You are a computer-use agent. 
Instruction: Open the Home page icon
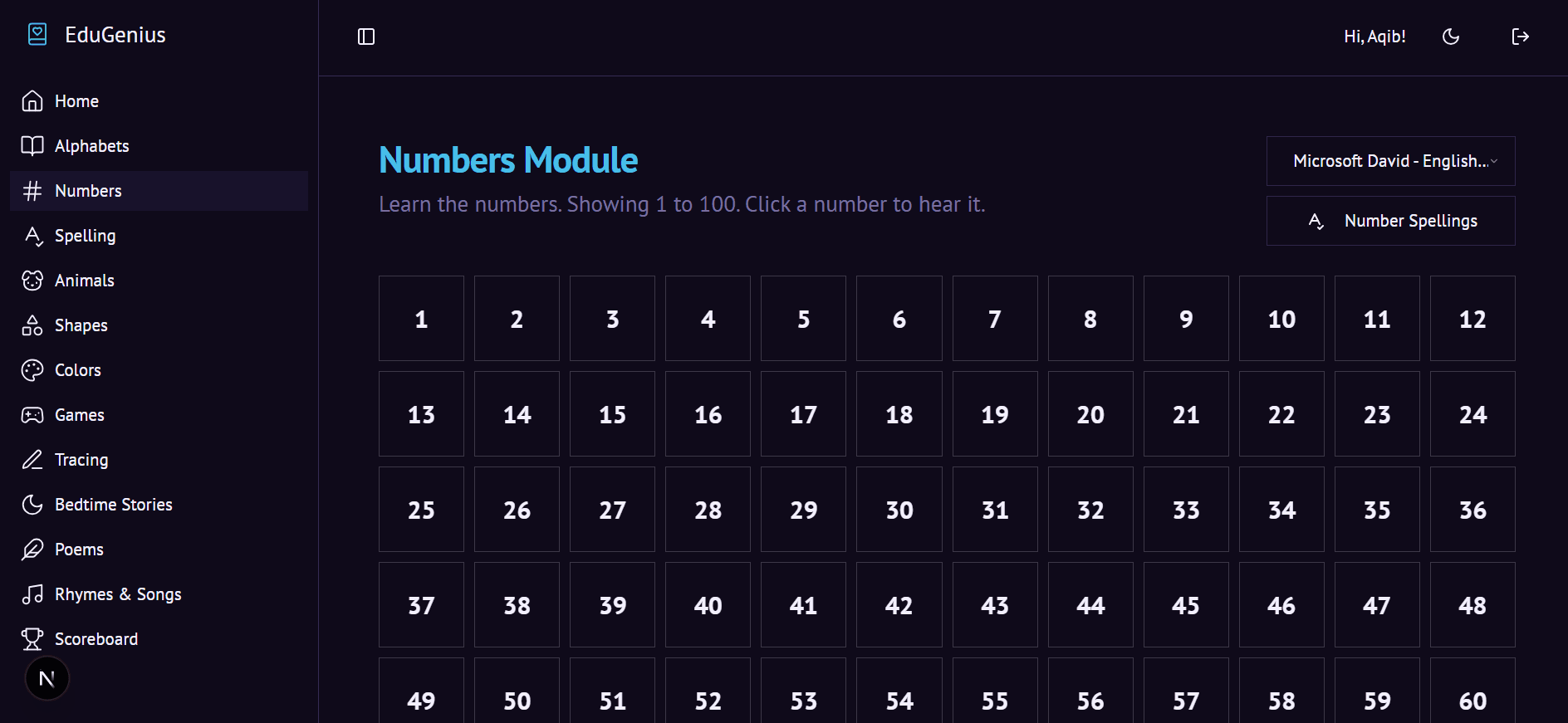(32, 101)
